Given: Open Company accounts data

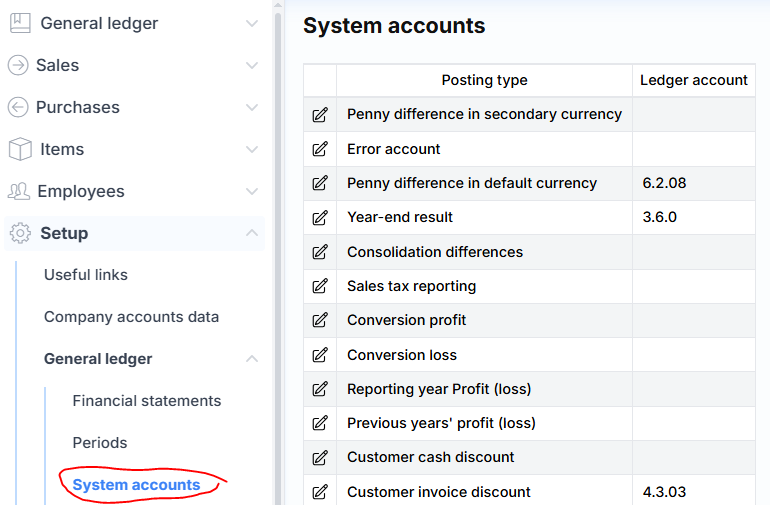Looking at the screenshot, I should pos(131,317).
